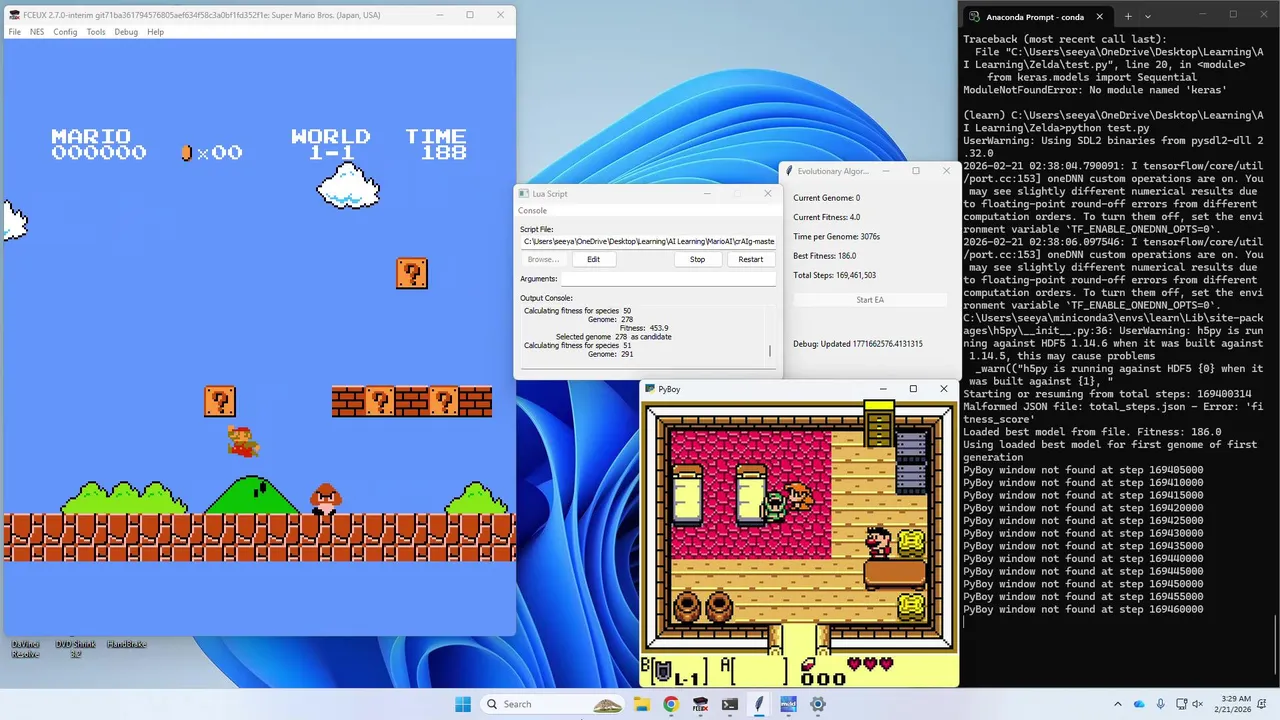Click the mGBA-style blue taskbar icon
This screenshot has height=720, width=1280.
788,704
